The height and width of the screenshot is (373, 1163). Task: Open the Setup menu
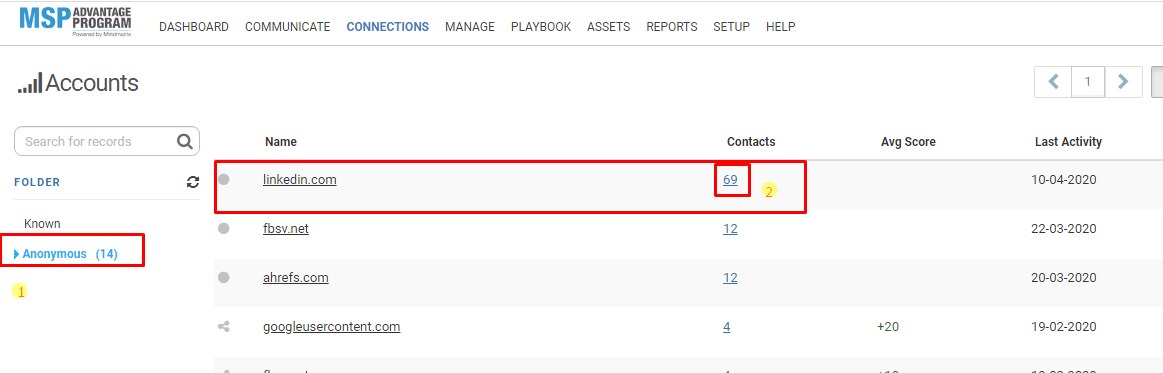tap(731, 27)
